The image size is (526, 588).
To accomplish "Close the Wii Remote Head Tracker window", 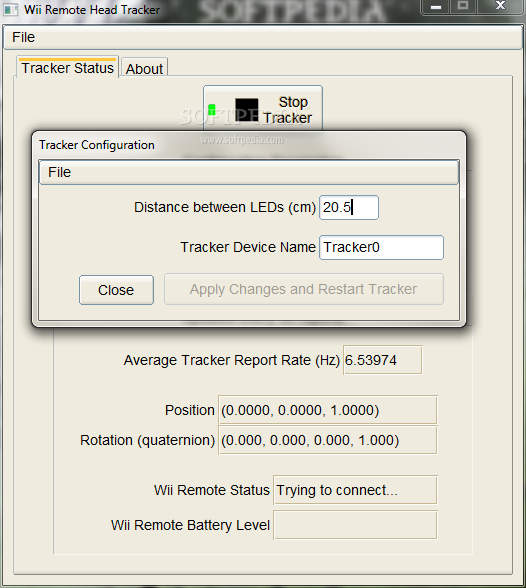I will [501, 6].
